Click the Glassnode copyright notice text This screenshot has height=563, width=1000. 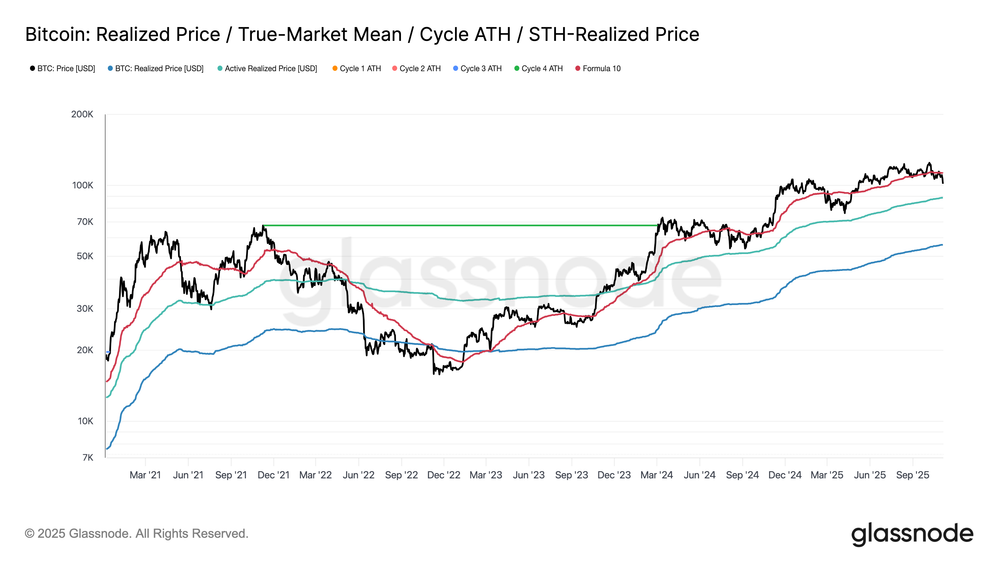(x=136, y=534)
